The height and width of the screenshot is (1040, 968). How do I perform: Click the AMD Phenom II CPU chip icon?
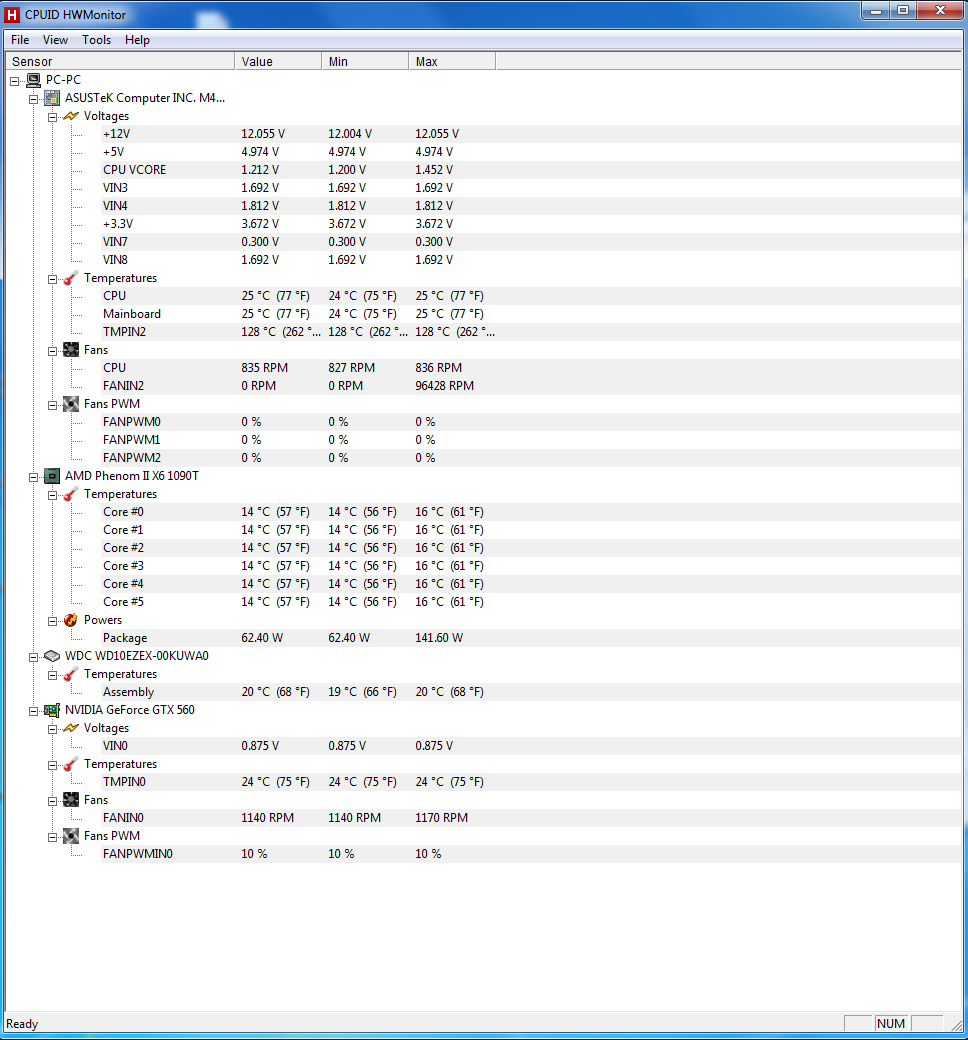tap(52, 476)
